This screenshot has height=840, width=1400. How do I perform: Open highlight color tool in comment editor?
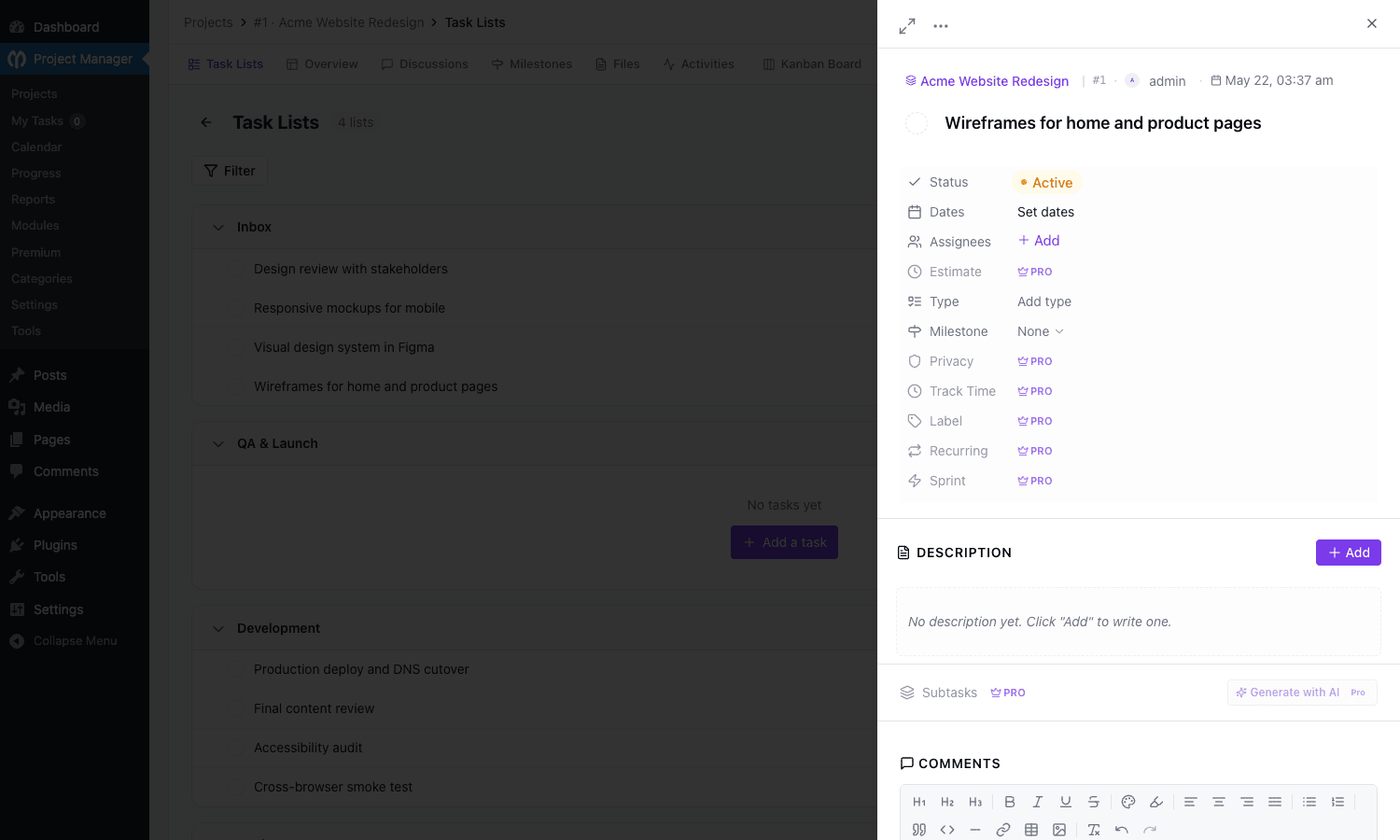(x=1156, y=802)
